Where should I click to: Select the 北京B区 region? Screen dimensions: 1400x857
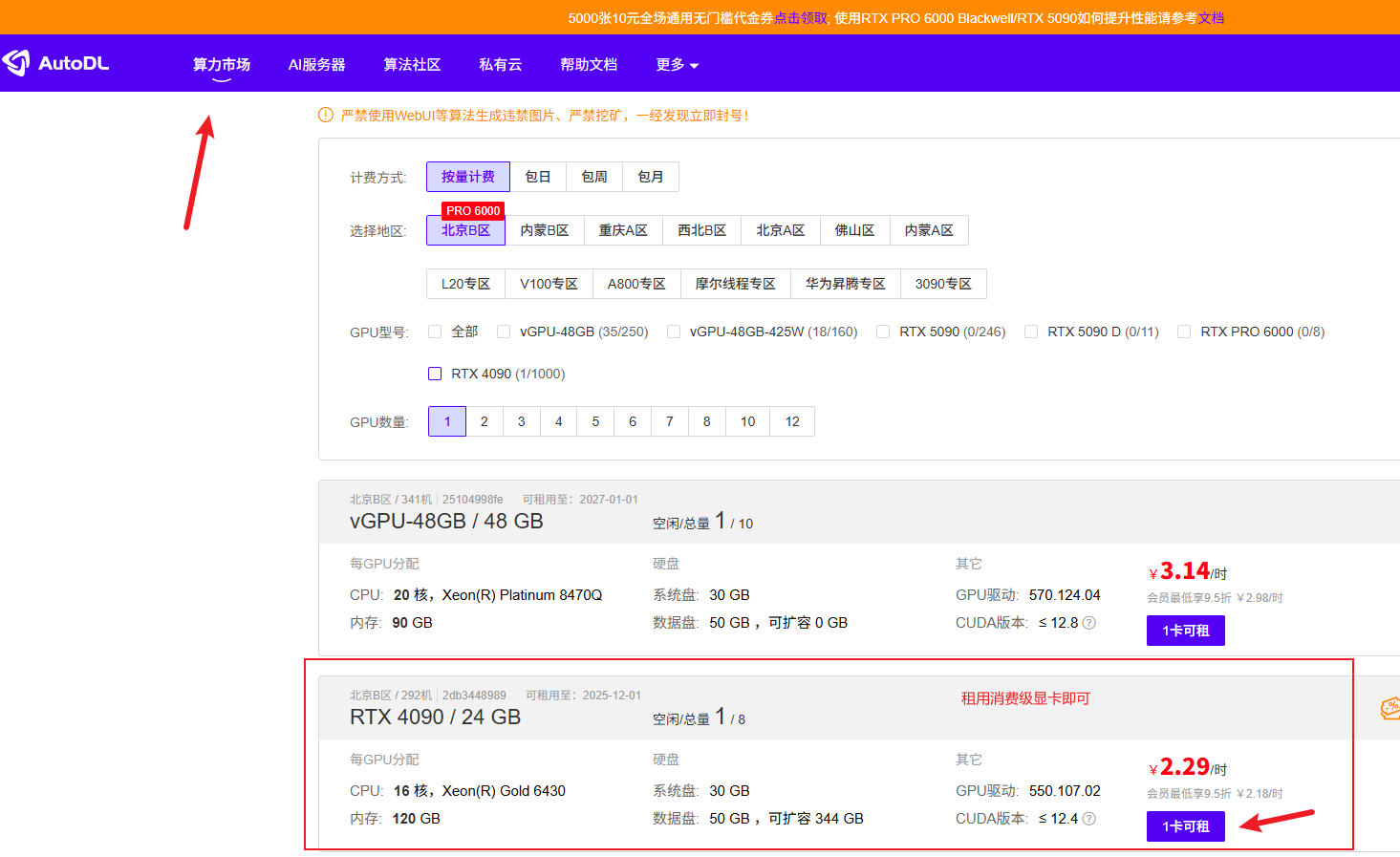coord(465,230)
